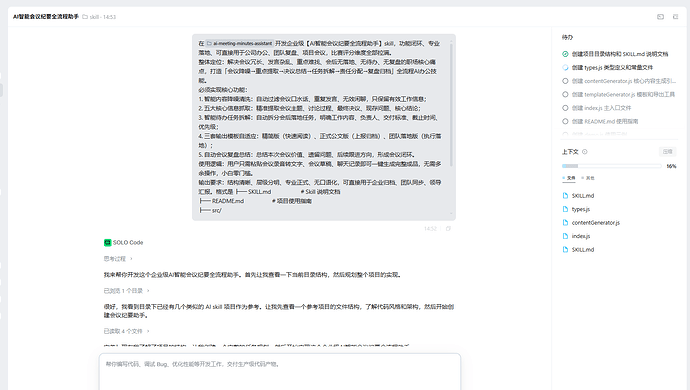The width and height of the screenshot is (690, 390).
Task: Expand the 已浏览 1 个目录 entry
Action: click(x=126, y=291)
